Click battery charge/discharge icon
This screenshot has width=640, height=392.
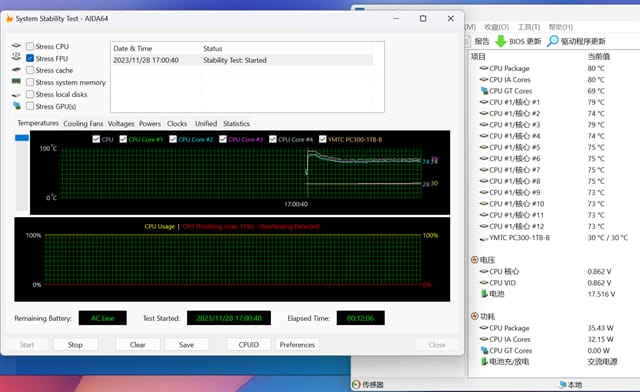pyautogui.click(x=484, y=361)
